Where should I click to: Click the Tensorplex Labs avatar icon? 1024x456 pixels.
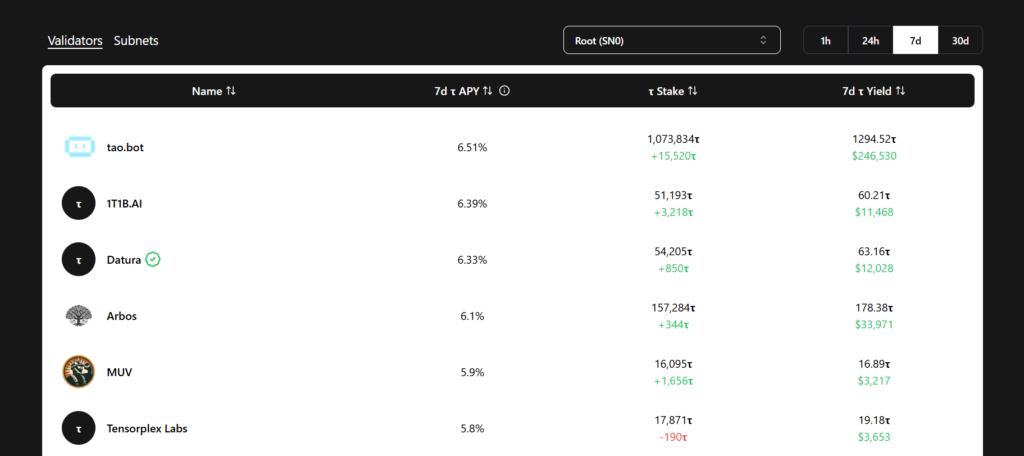click(79, 428)
